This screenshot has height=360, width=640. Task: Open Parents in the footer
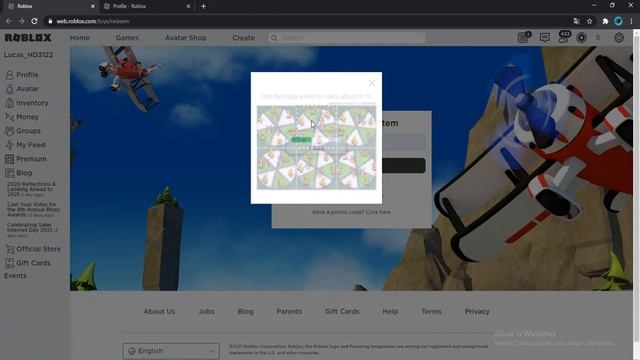coord(289,311)
